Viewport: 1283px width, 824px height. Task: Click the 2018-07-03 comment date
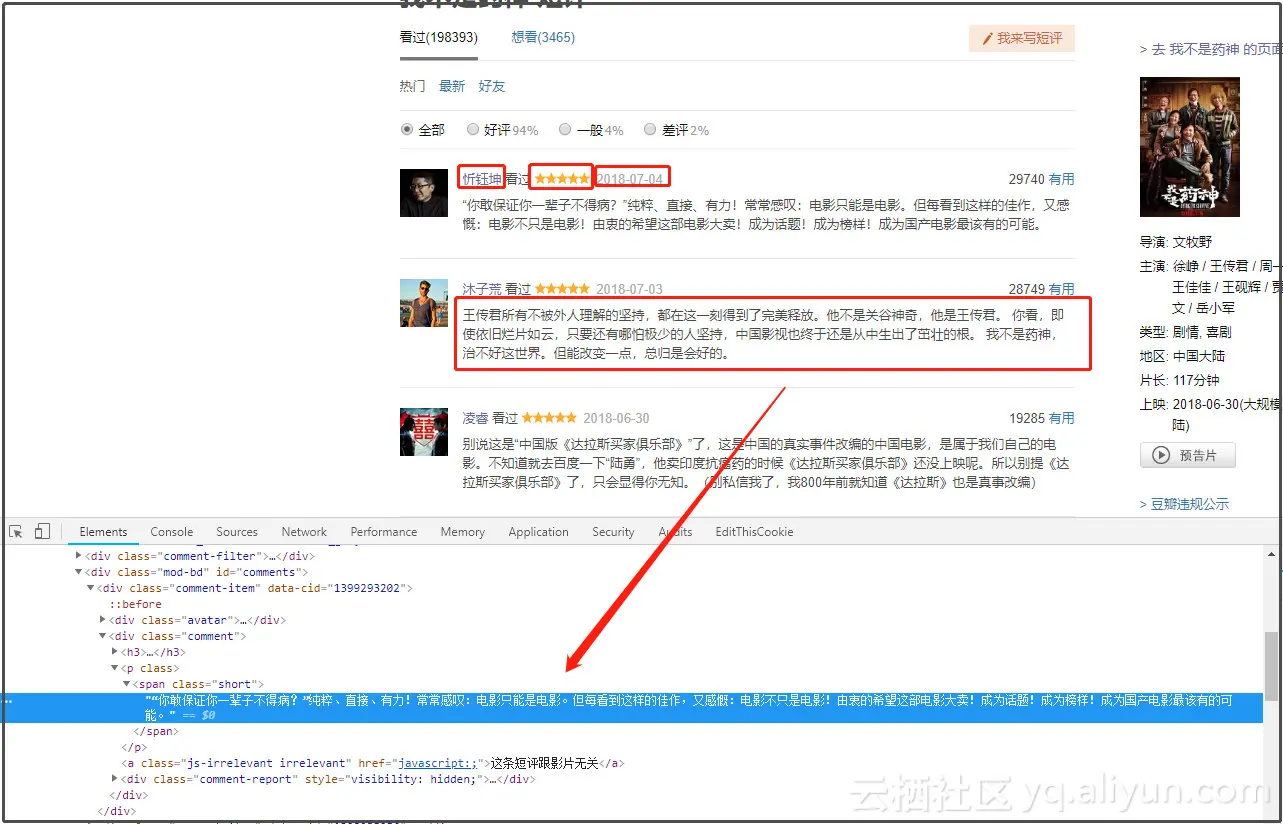[629, 288]
